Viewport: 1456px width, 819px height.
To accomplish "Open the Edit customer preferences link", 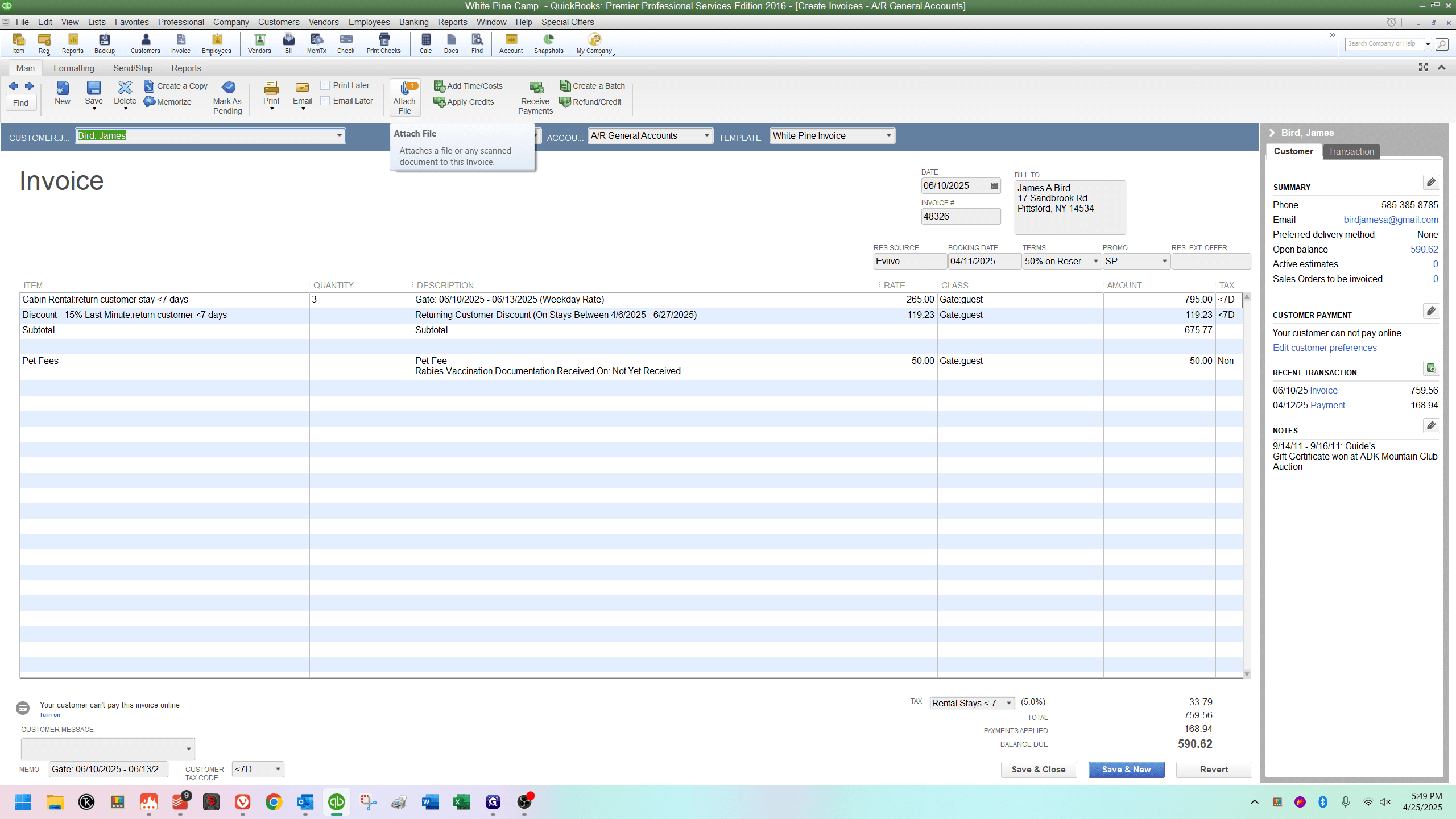I will (x=1325, y=348).
